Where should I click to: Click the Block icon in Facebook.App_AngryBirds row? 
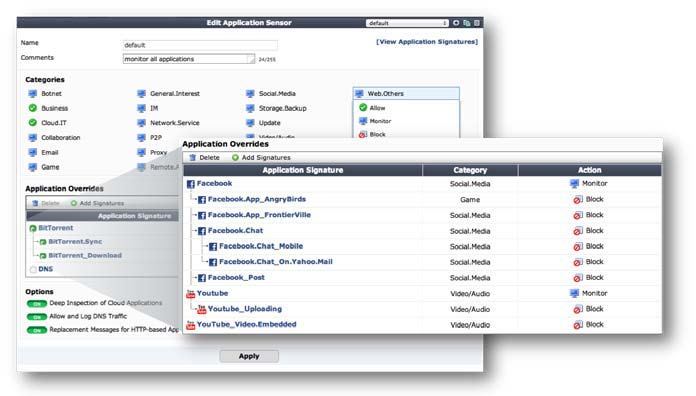[x=577, y=200]
